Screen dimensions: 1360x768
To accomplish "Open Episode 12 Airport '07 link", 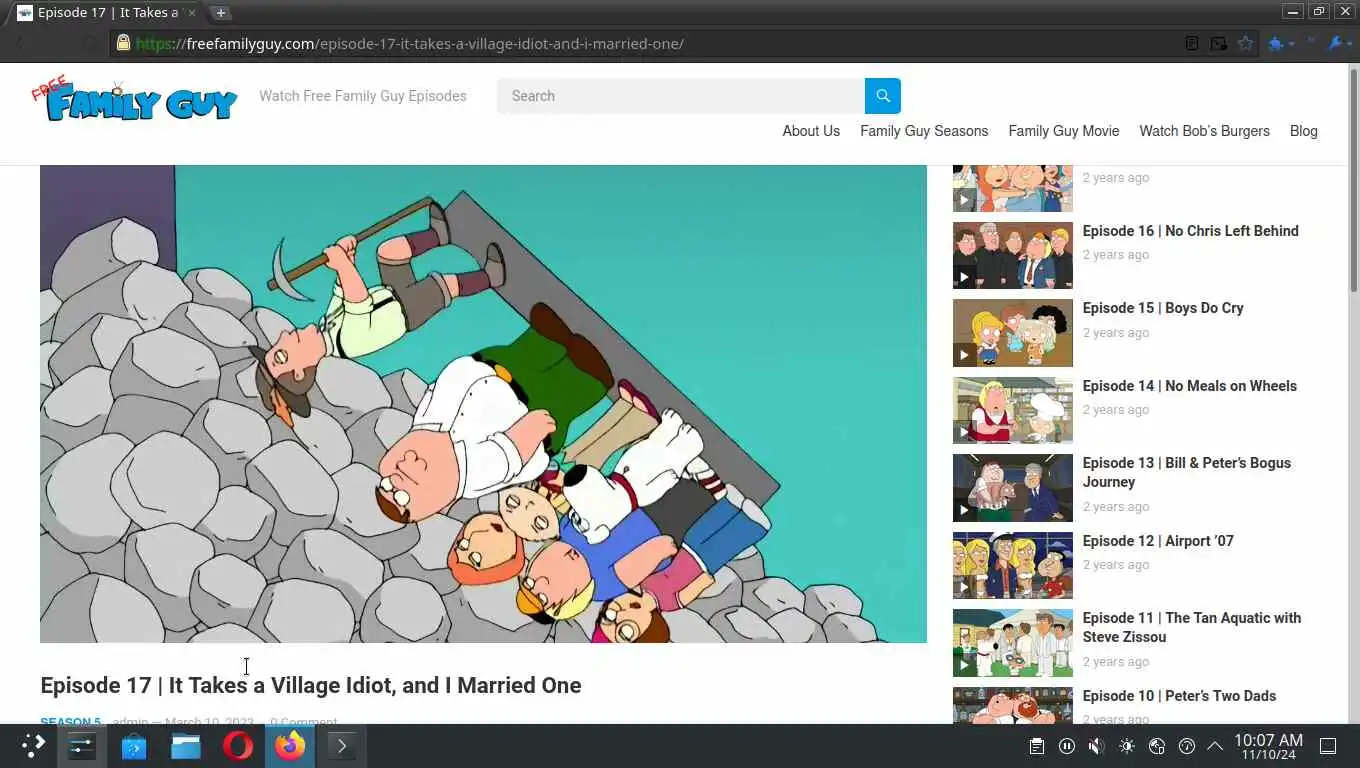I will (1158, 541).
